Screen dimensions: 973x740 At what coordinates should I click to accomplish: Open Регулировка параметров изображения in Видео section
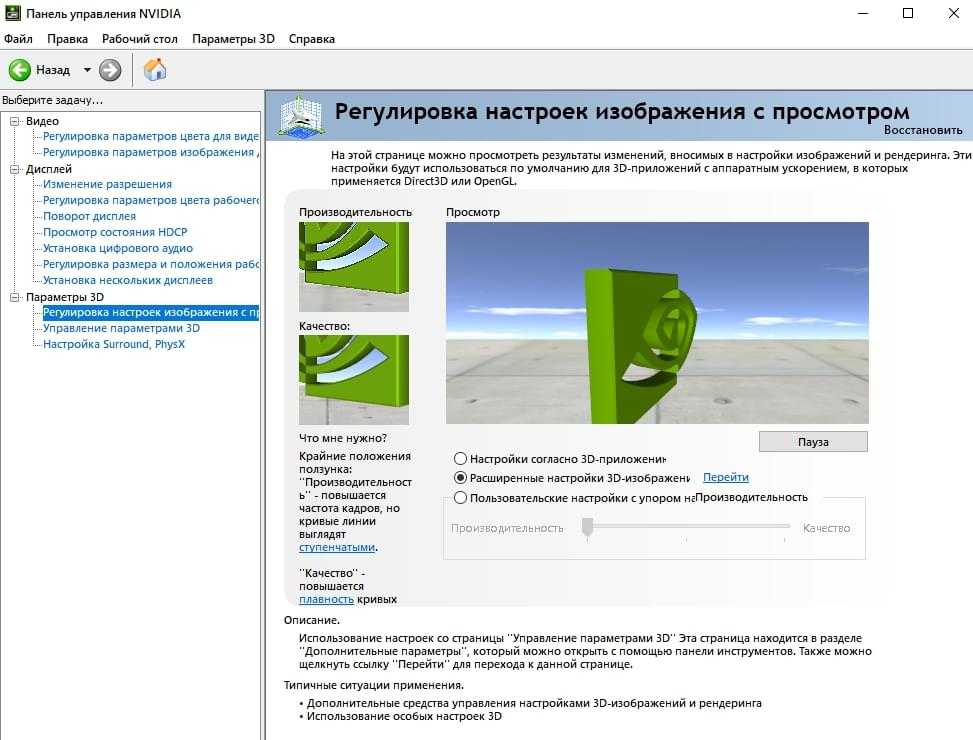point(150,152)
